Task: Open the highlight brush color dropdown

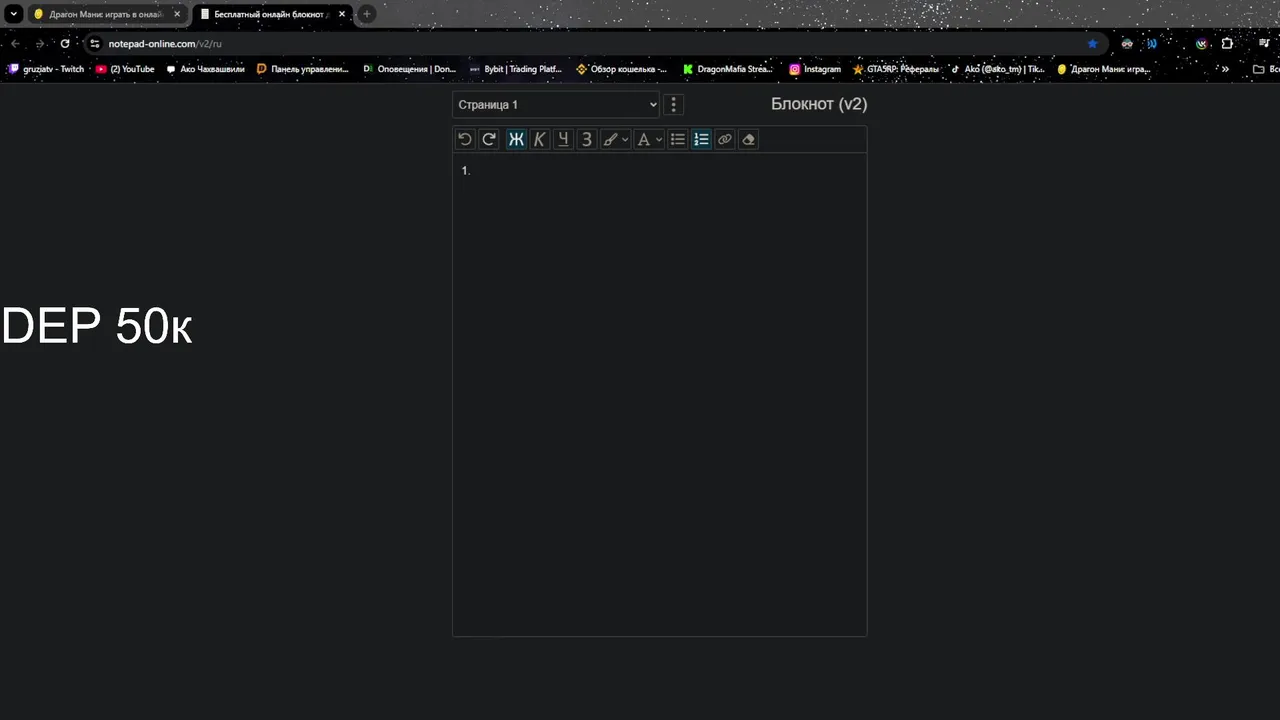Action: (x=615, y=139)
